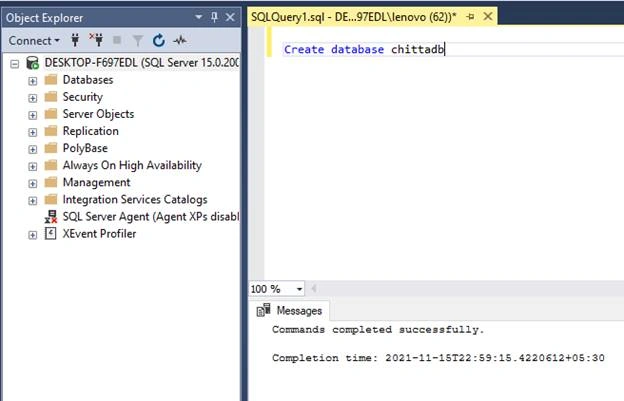Click the Stop square icon in Object Explorer toolbar
The width and height of the screenshot is (624, 401).
[117, 40]
